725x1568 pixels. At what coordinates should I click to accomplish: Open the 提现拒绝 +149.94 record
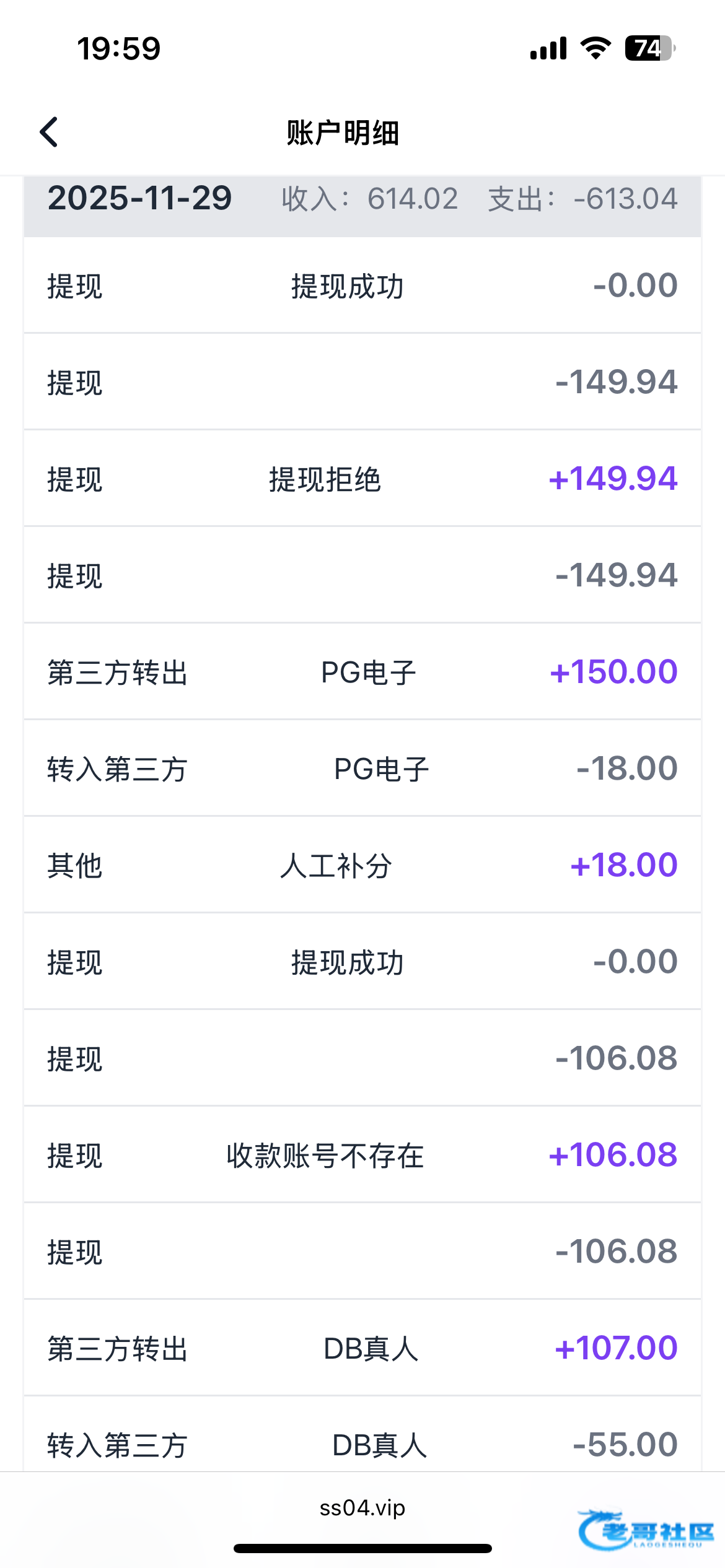click(x=362, y=479)
